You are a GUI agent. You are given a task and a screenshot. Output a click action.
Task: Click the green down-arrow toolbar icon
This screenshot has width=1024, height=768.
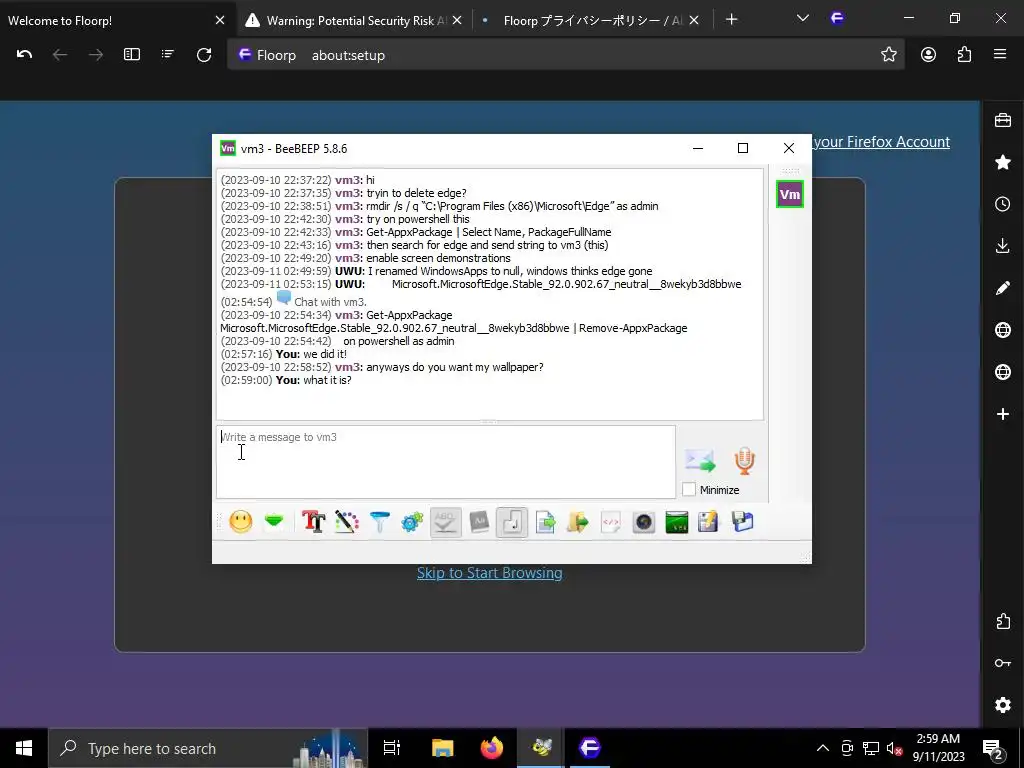point(274,522)
